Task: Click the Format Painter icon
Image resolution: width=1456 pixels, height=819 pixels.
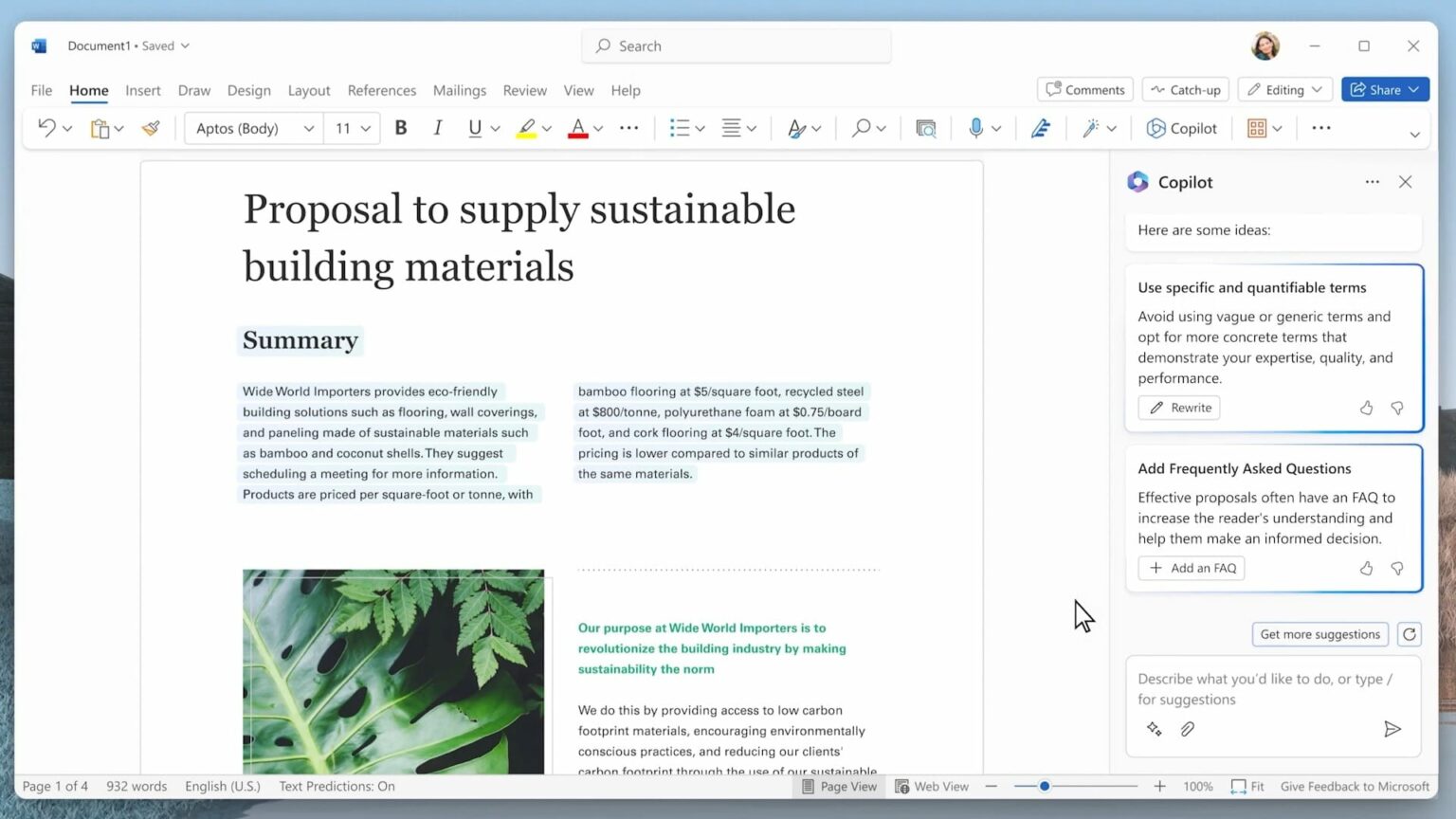Action: pyautogui.click(x=151, y=128)
